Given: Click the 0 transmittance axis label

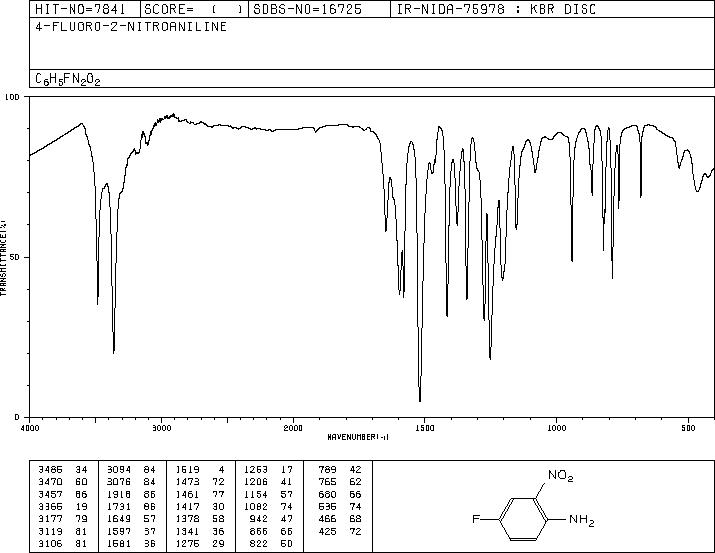Looking at the screenshot, I should pos(17,417).
